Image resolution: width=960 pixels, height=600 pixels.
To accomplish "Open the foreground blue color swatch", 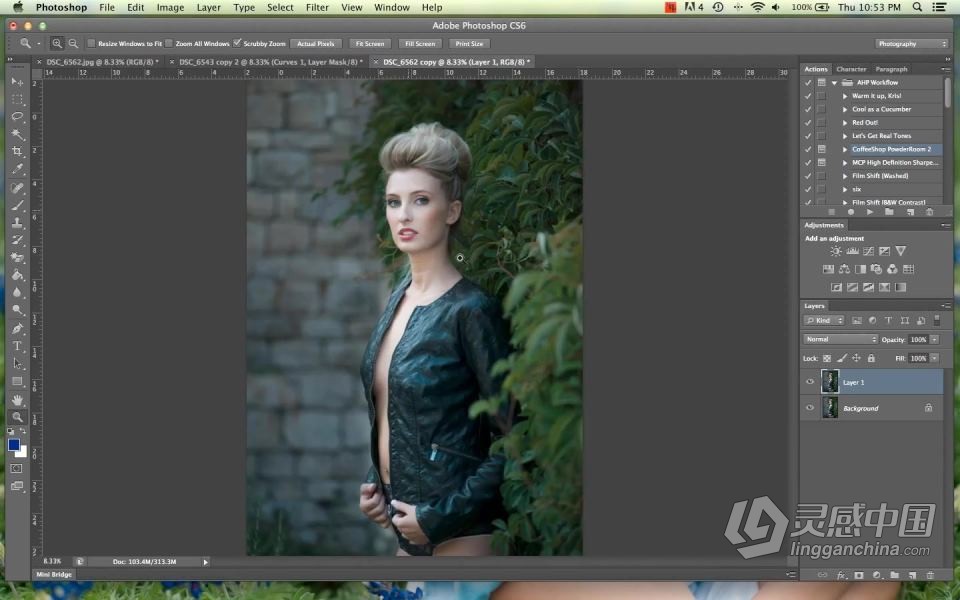I will [x=13, y=444].
